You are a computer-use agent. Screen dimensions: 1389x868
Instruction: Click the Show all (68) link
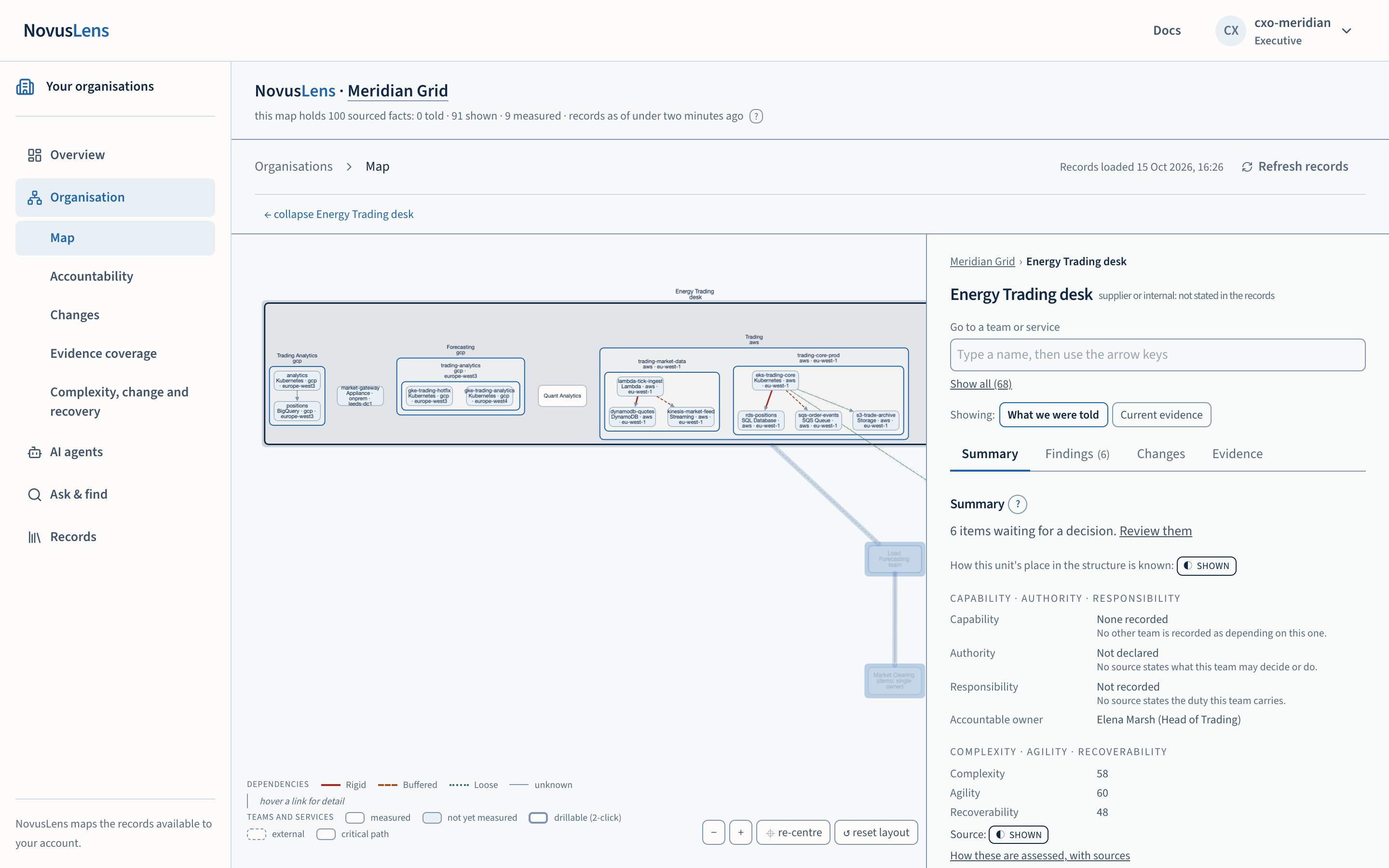point(980,383)
